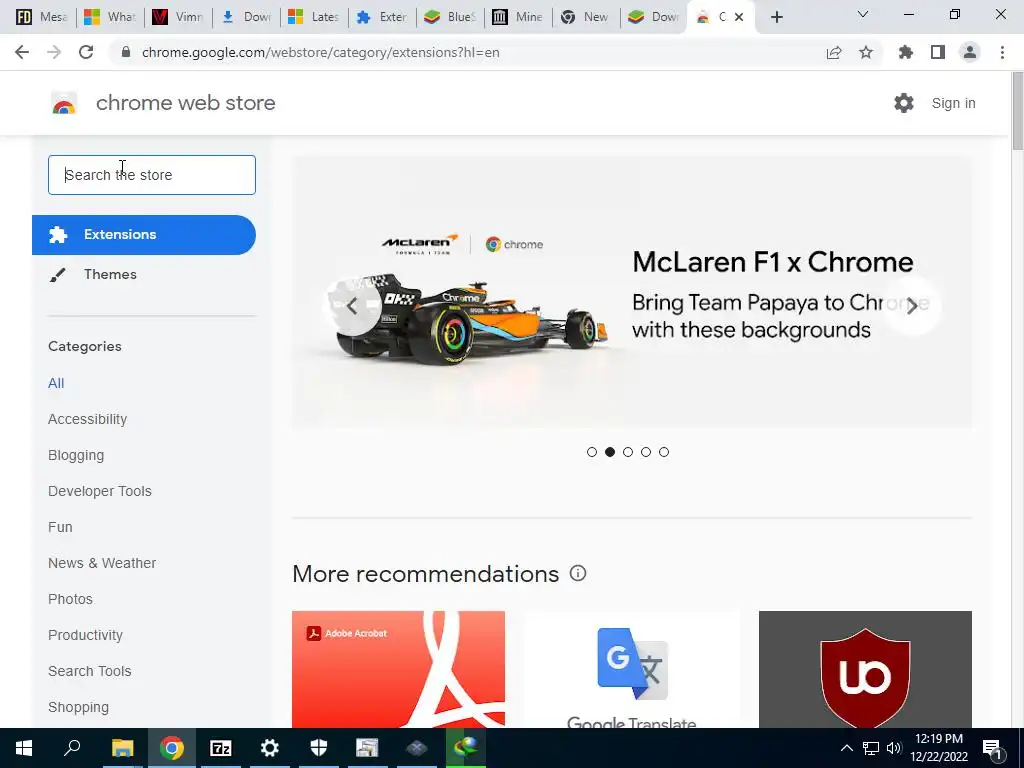This screenshot has width=1024, height=768.
Task: Open the Extensions puzzle icon in toolbar
Action: [906, 52]
